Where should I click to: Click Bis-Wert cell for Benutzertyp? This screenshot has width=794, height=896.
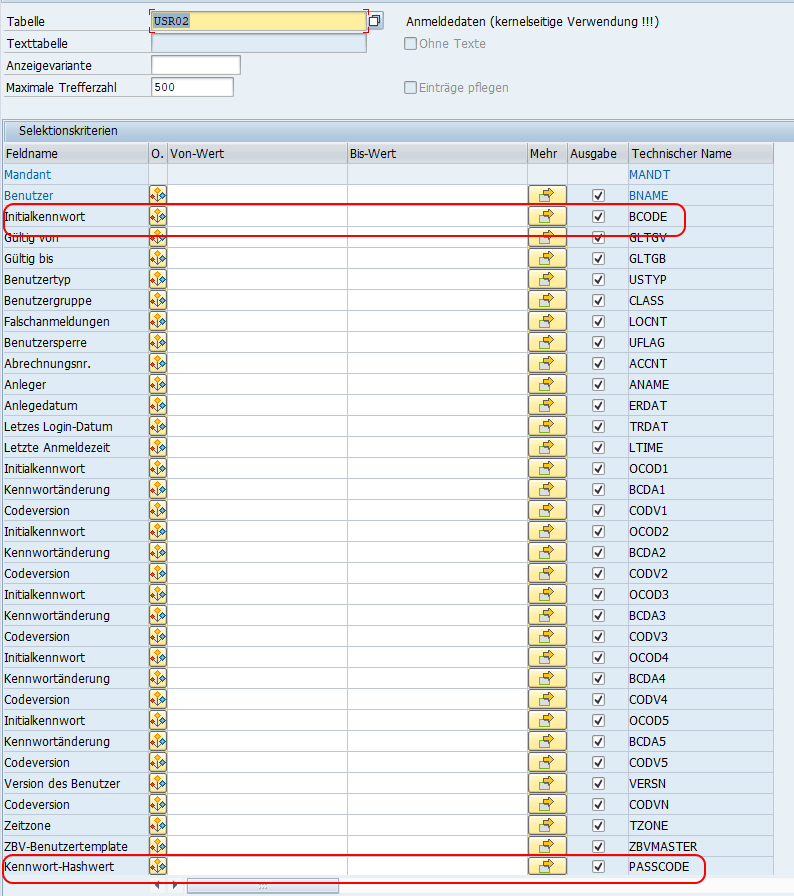(x=437, y=279)
